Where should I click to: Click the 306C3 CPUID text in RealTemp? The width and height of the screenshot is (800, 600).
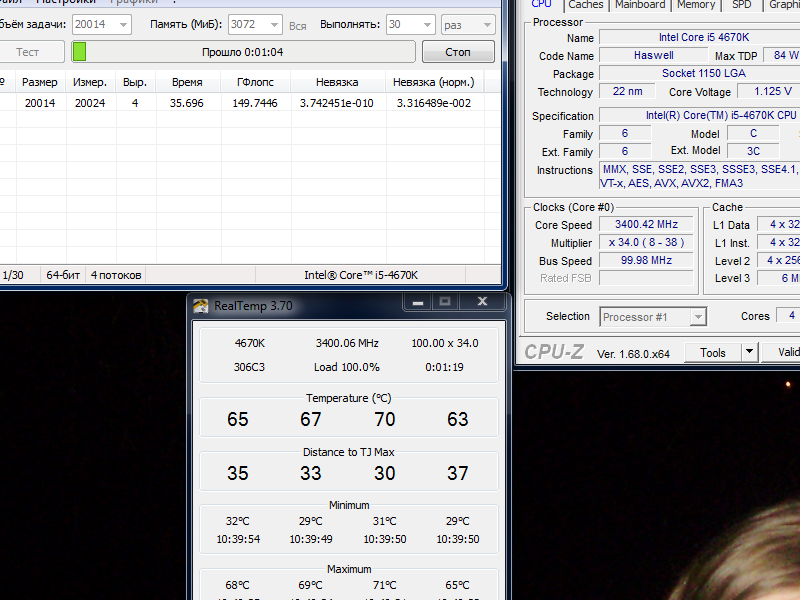[x=249, y=367]
